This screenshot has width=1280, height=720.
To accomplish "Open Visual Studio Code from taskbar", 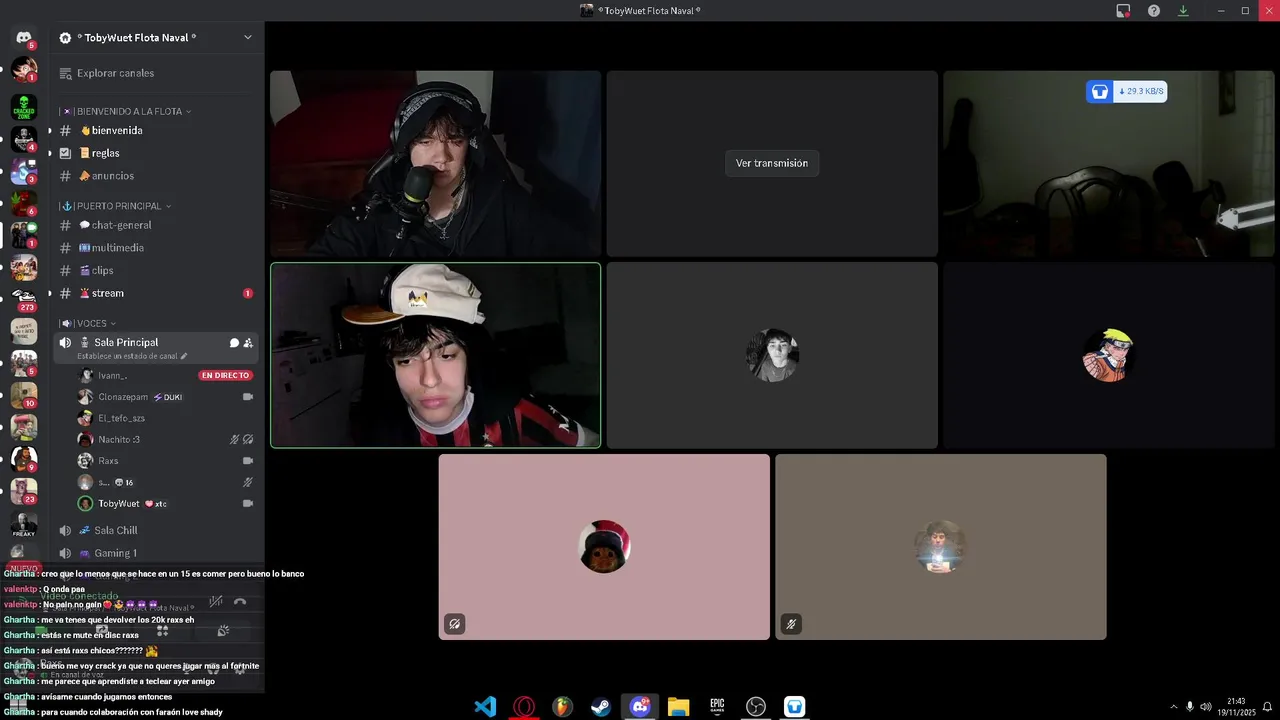I will (x=485, y=707).
